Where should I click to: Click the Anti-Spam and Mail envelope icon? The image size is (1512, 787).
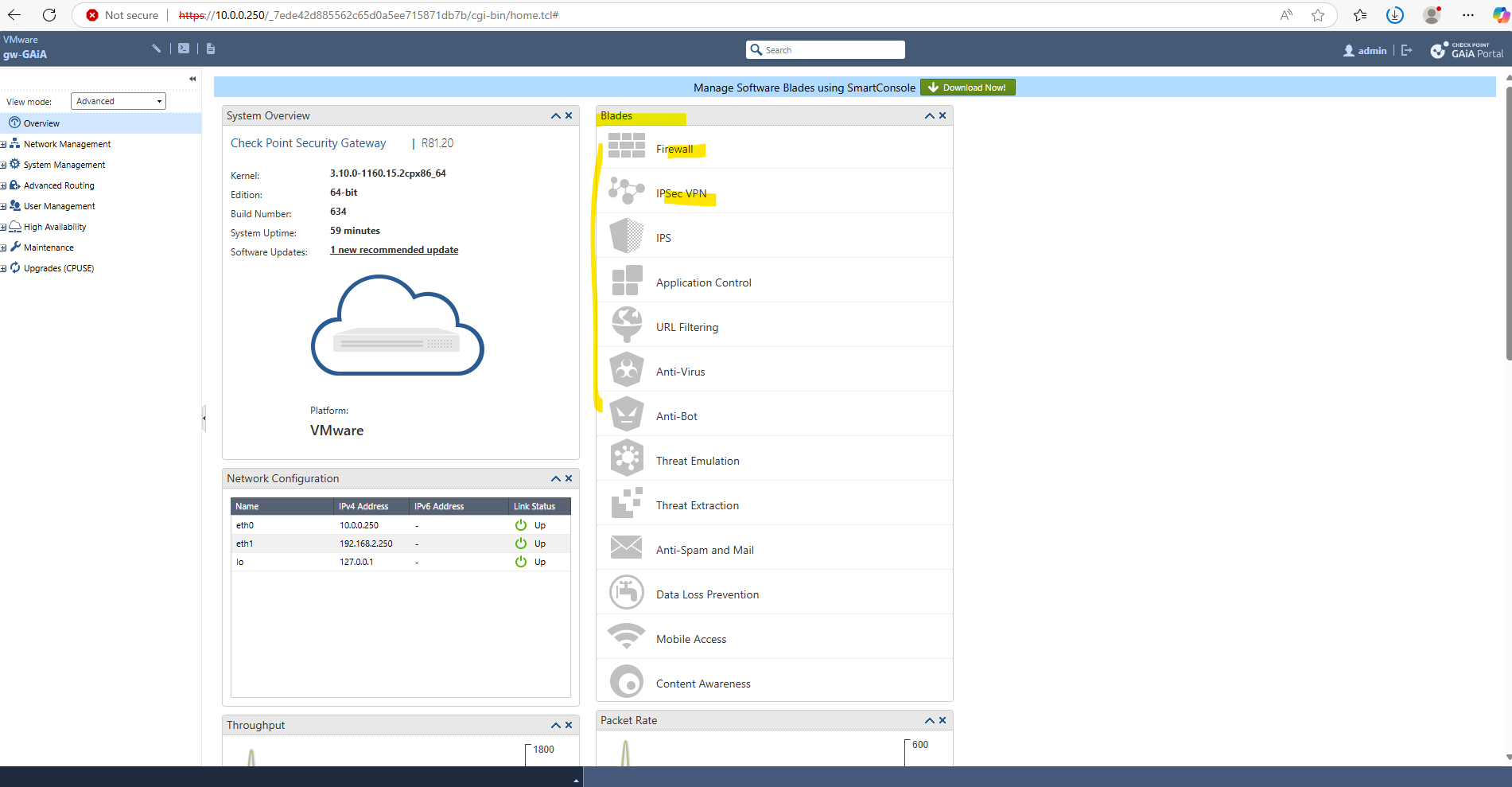627,547
